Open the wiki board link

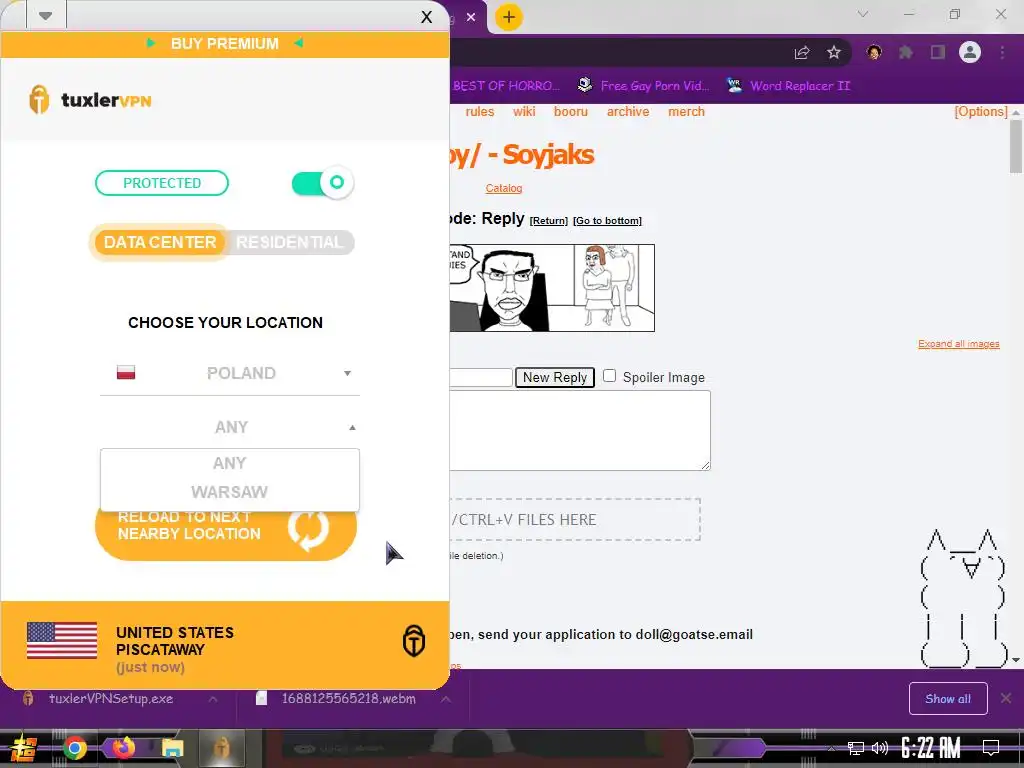(524, 112)
